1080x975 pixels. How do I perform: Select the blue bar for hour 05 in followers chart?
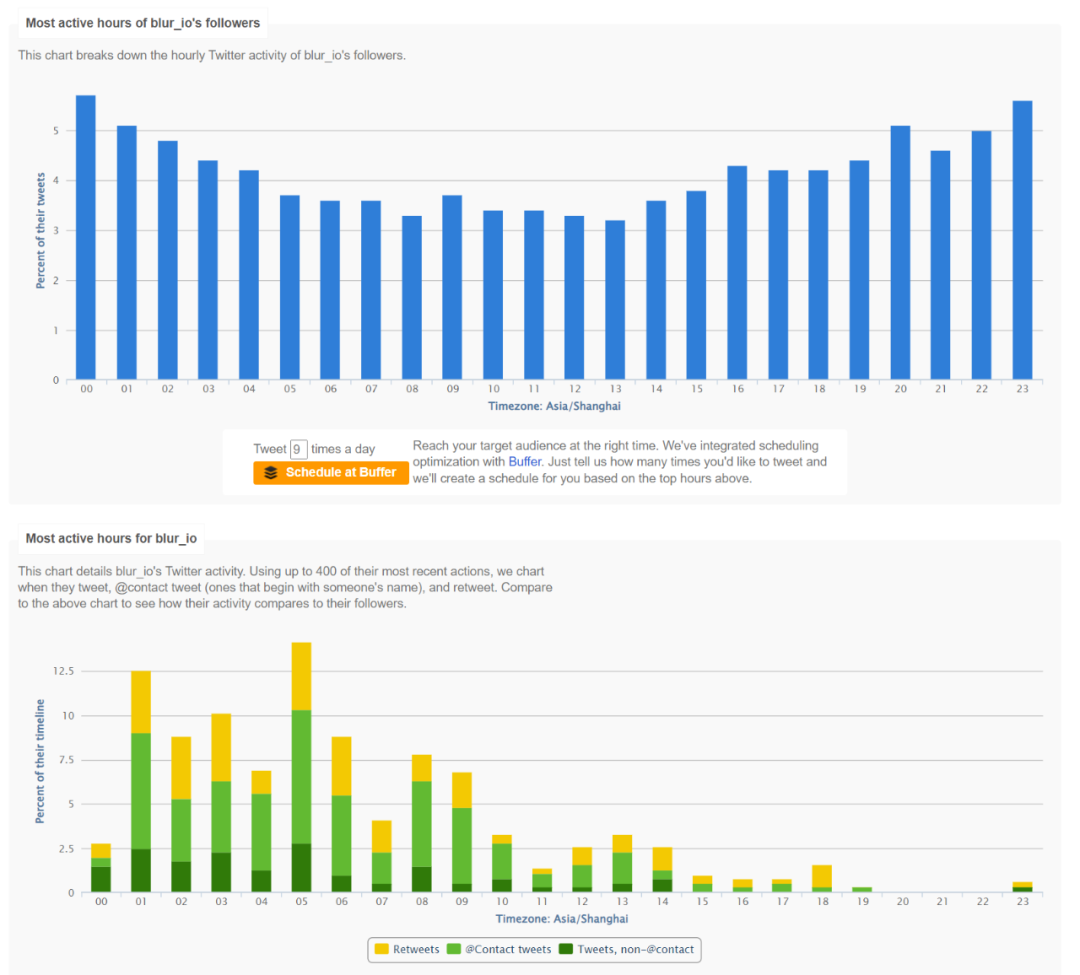coord(290,288)
